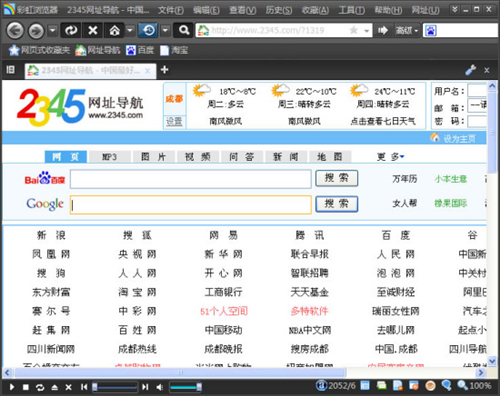The image size is (500, 396).
Task: Reload the page with the refresh icon
Action: pos(71,31)
